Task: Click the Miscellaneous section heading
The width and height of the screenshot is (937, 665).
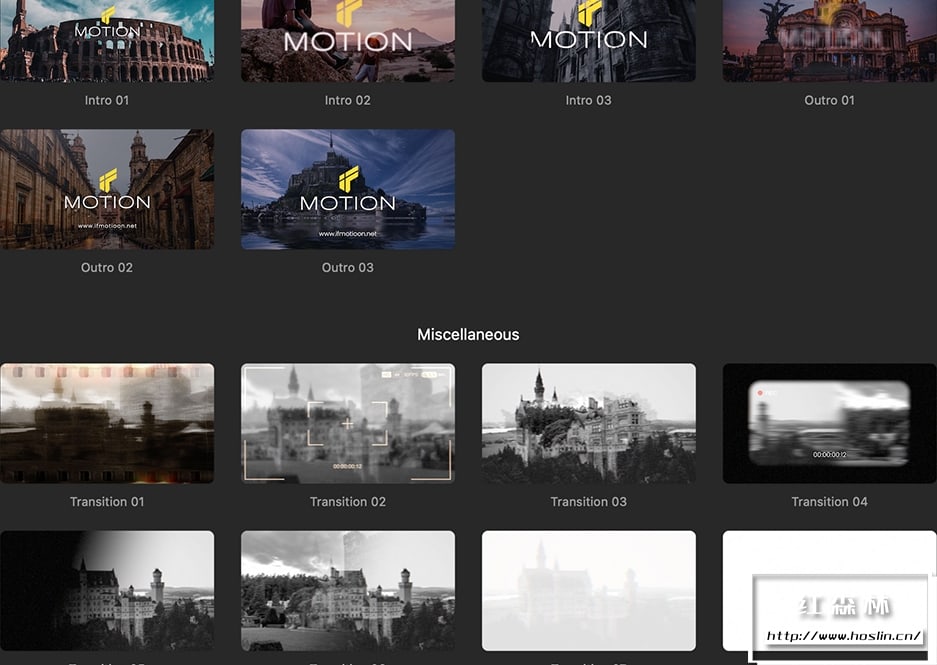Action: point(468,335)
